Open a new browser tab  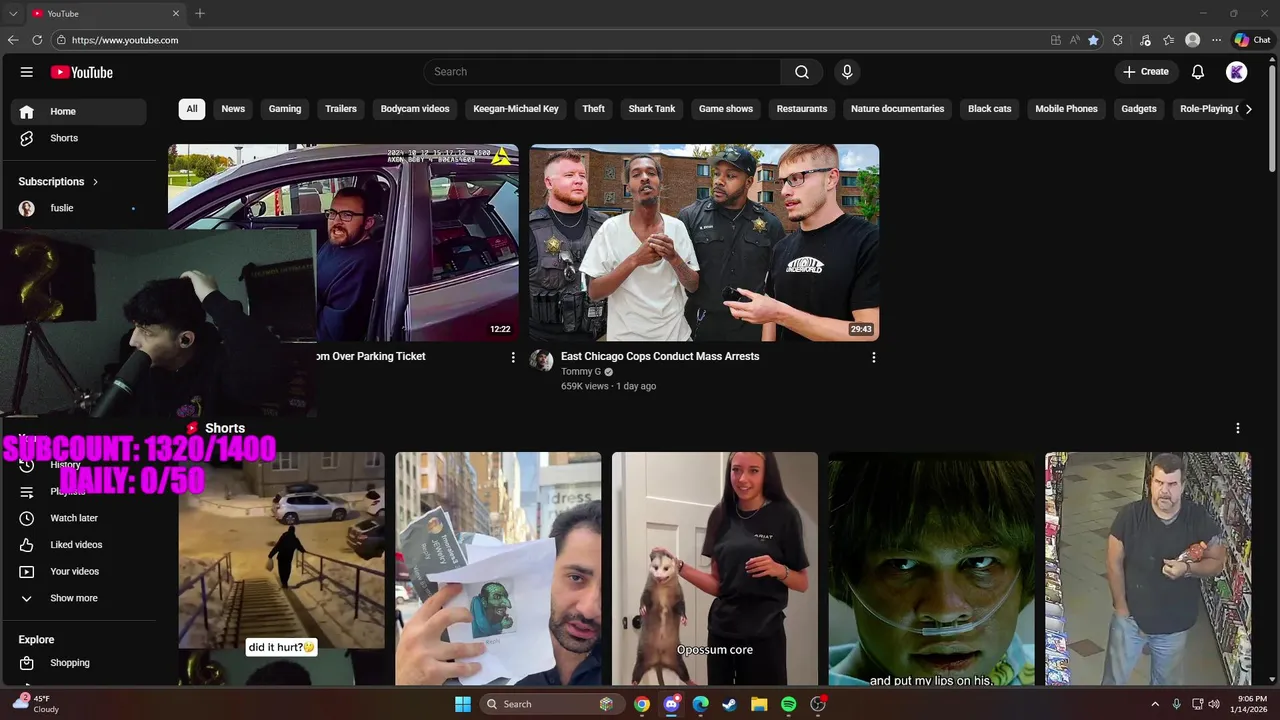(x=200, y=13)
